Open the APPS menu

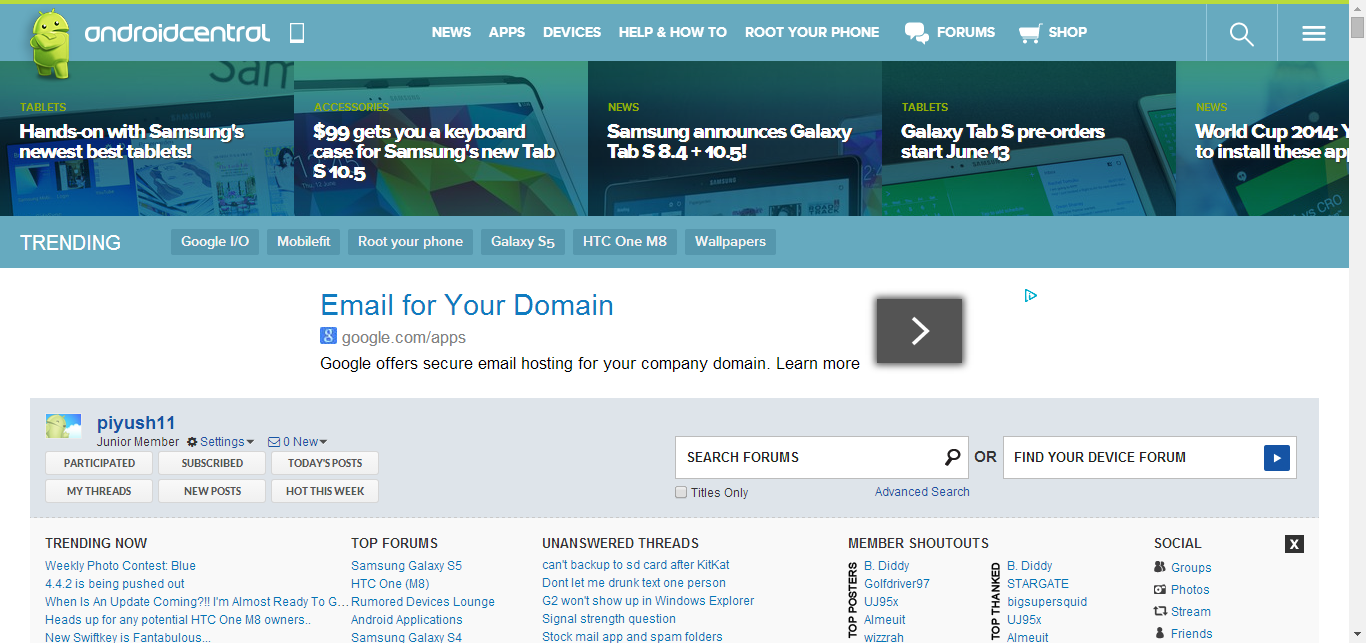pos(507,32)
